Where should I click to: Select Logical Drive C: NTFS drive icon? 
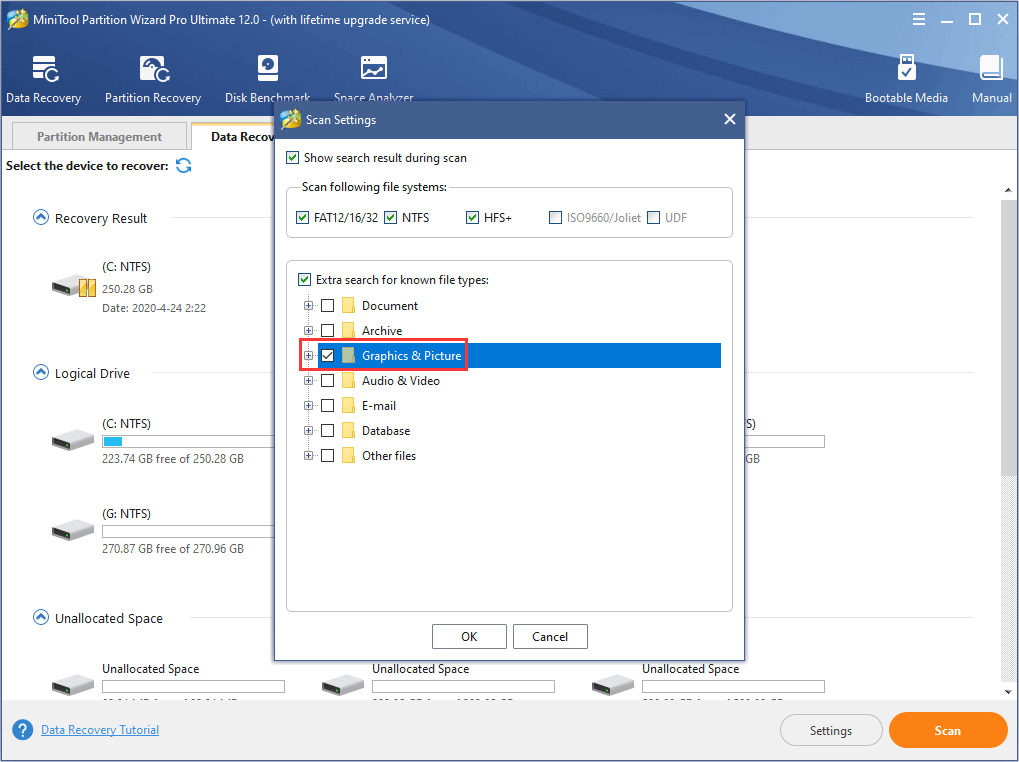(x=73, y=440)
